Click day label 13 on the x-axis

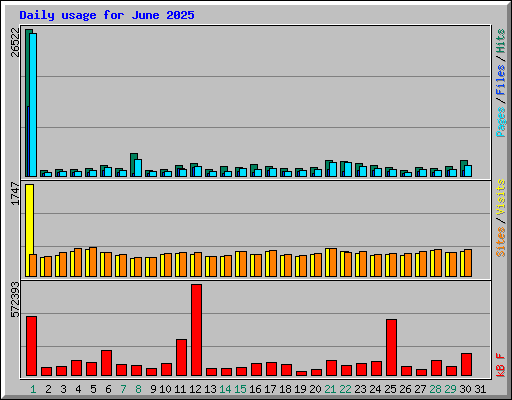pos(210,389)
